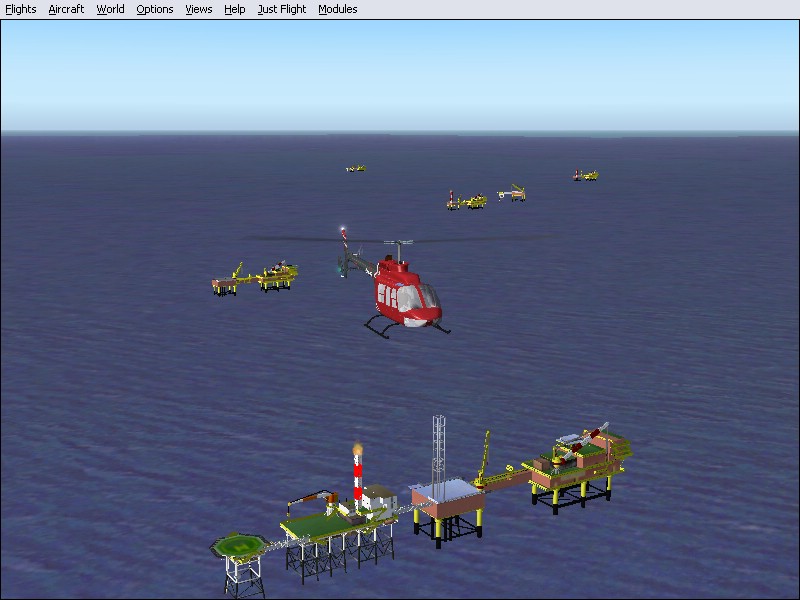Open the Options menu
The width and height of the screenshot is (800, 600).
(x=155, y=9)
